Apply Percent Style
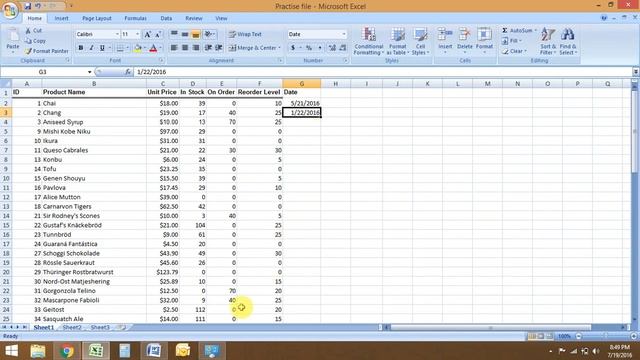Image resolution: width=640 pixels, height=360 pixels. click(309, 48)
